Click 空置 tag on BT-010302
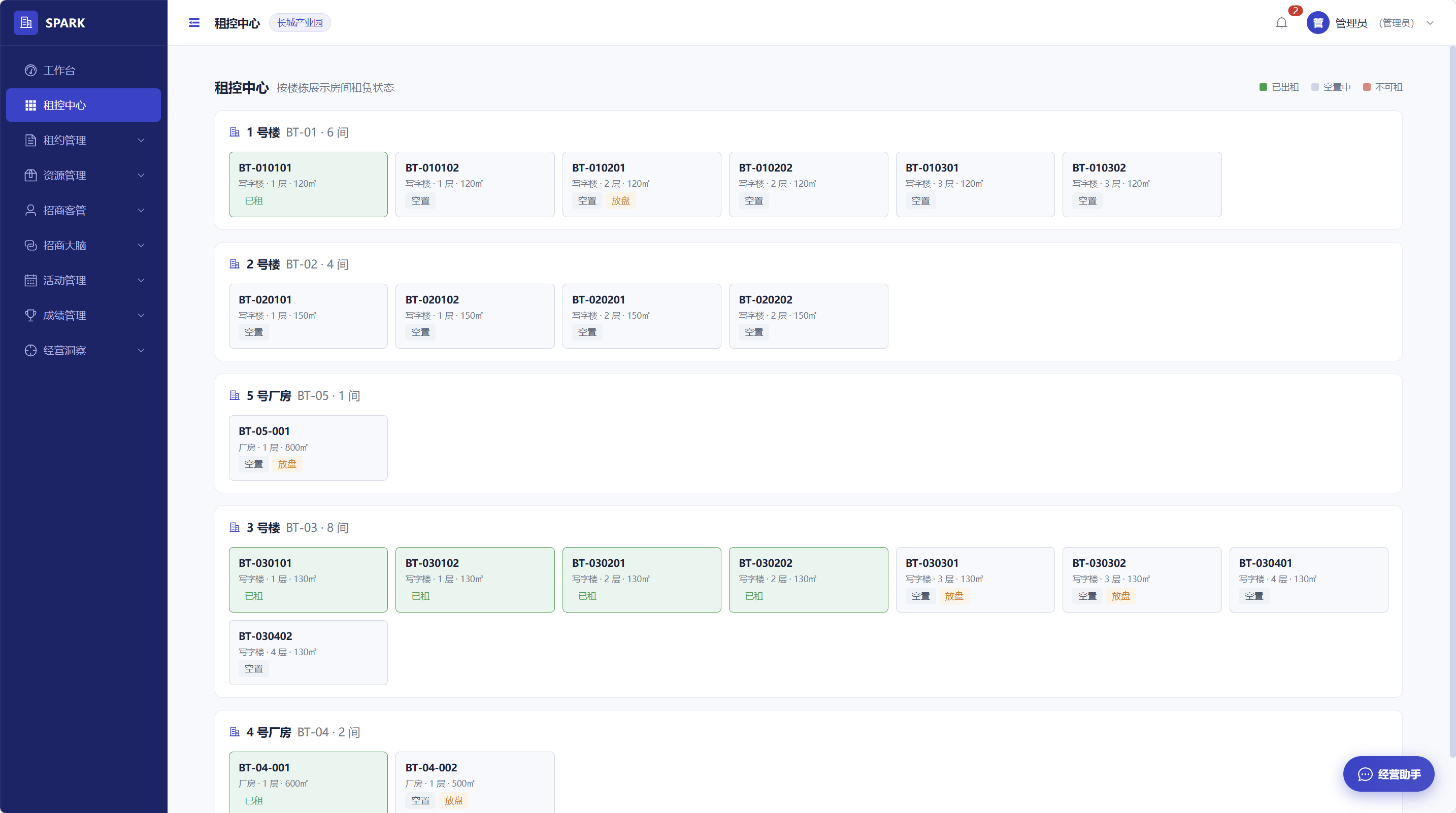 pyautogui.click(x=1087, y=200)
